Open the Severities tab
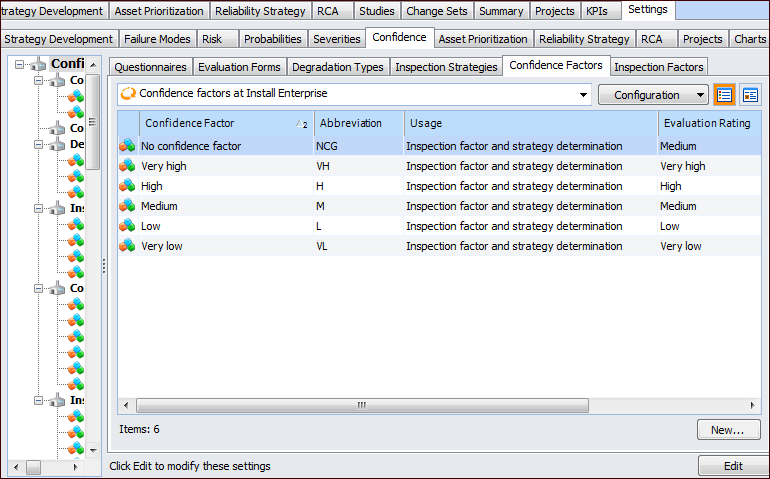This screenshot has width=770, height=479. tap(336, 39)
